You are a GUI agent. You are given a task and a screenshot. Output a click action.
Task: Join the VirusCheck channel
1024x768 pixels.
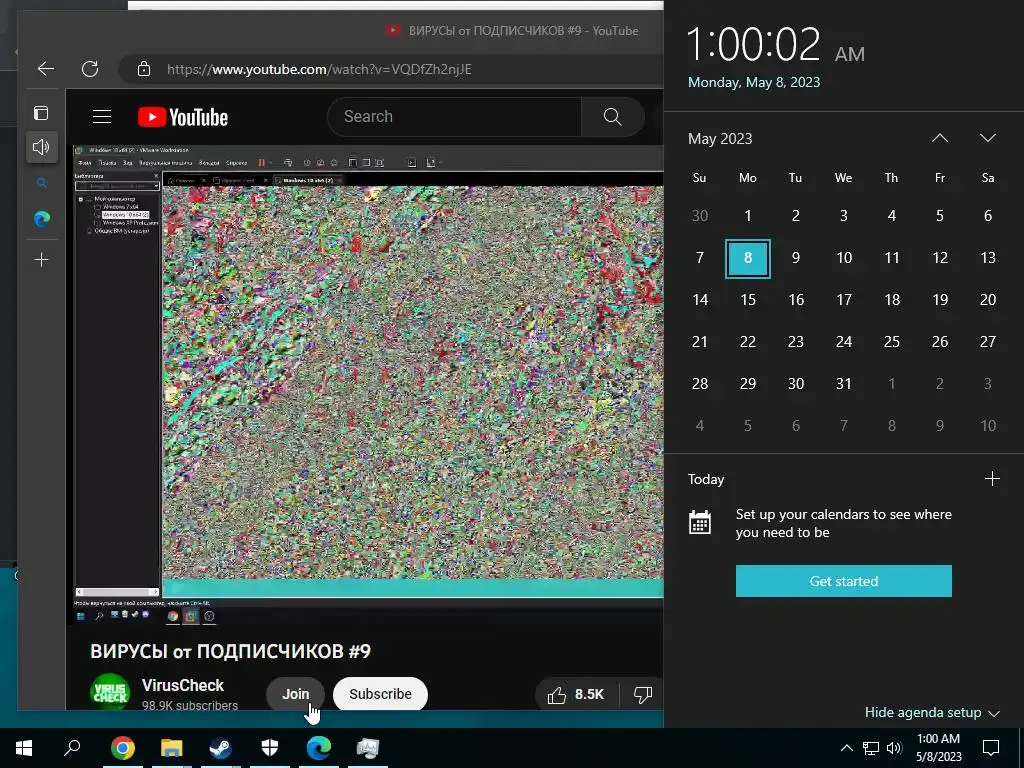point(295,694)
